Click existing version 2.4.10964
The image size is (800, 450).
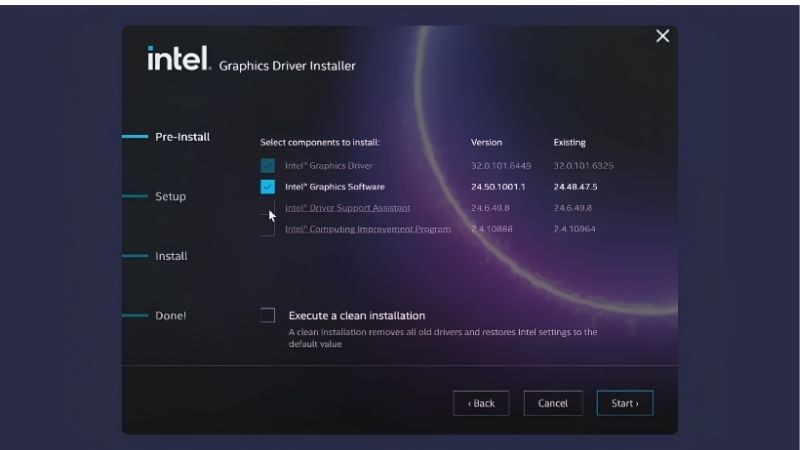[574, 229]
